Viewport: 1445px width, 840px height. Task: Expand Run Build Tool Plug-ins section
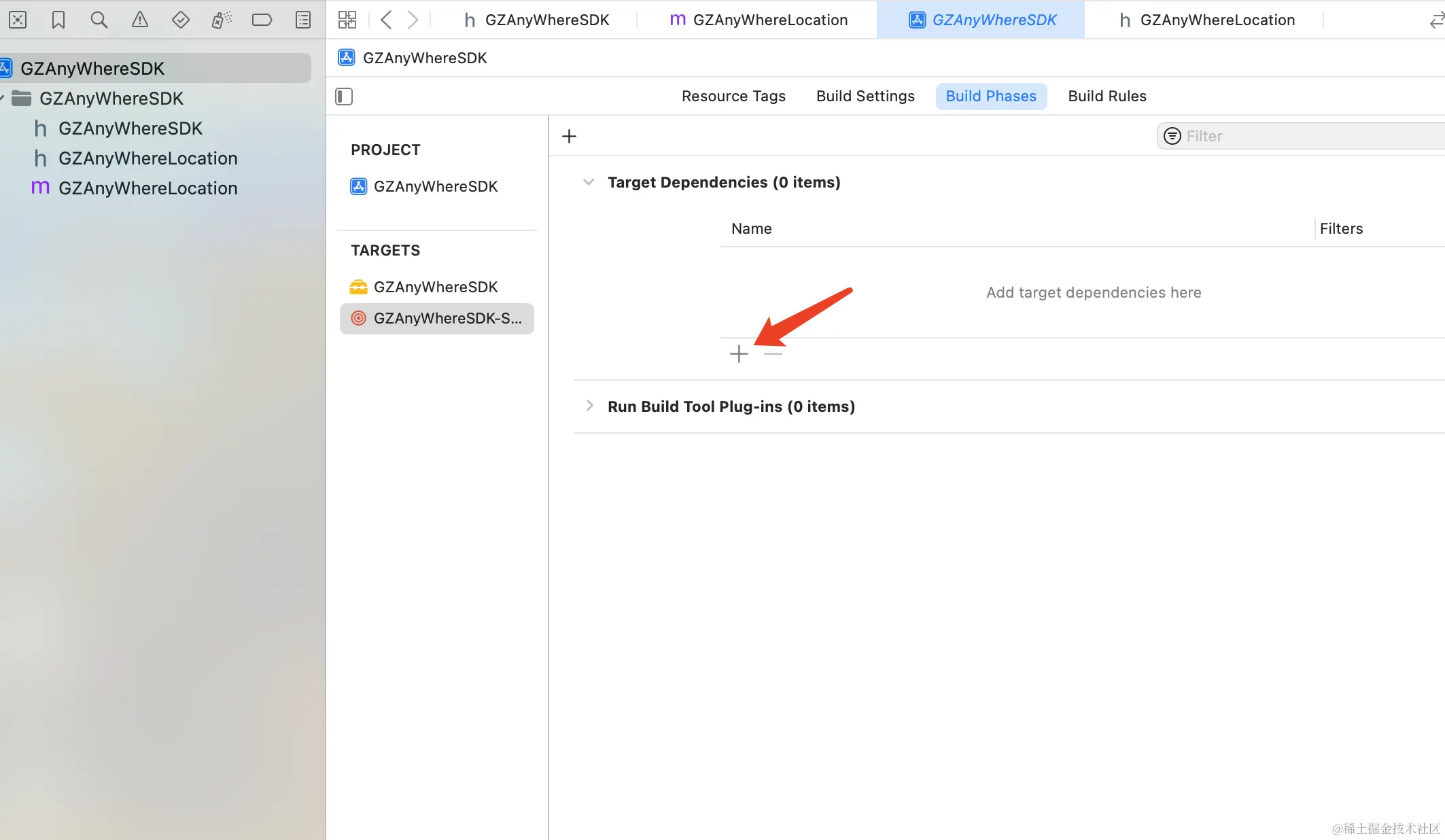click(x=589, y=406)
